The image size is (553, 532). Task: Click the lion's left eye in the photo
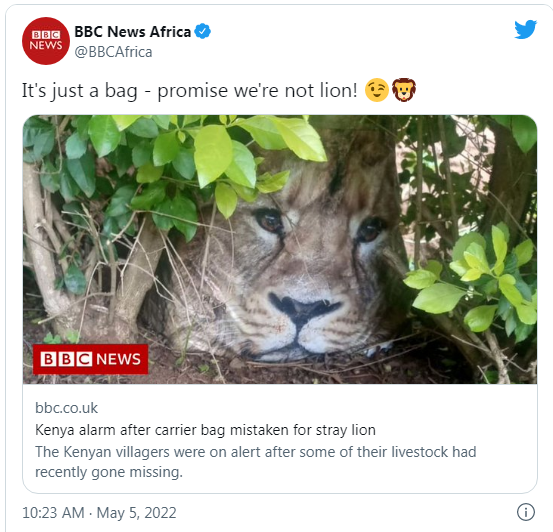click(x=270, y=220)
